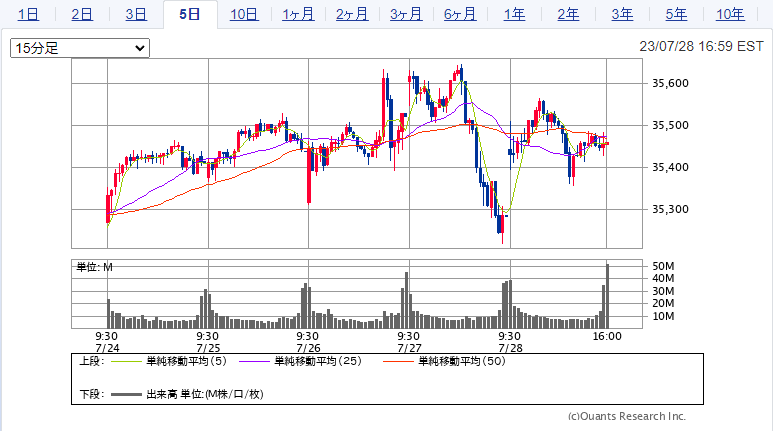This screenshot has height=431, width=773.
Task: Click the 9:30 7/25 date label
Action: pos(208,342)
